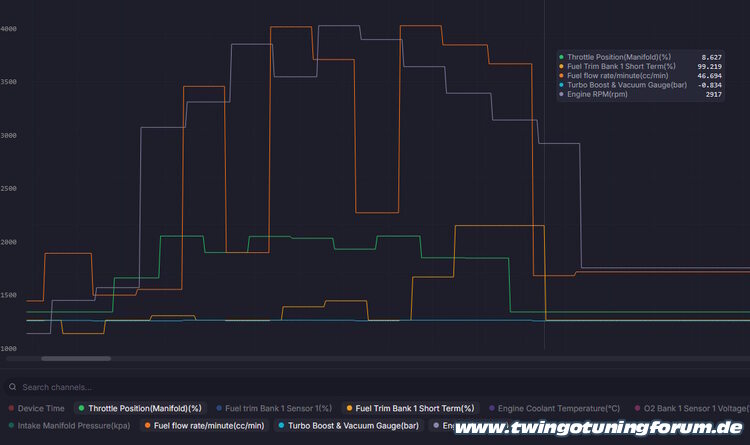Screen dimensions: 750x445
Task: Click the 4000 y-axis label
Action: point(9,29)
